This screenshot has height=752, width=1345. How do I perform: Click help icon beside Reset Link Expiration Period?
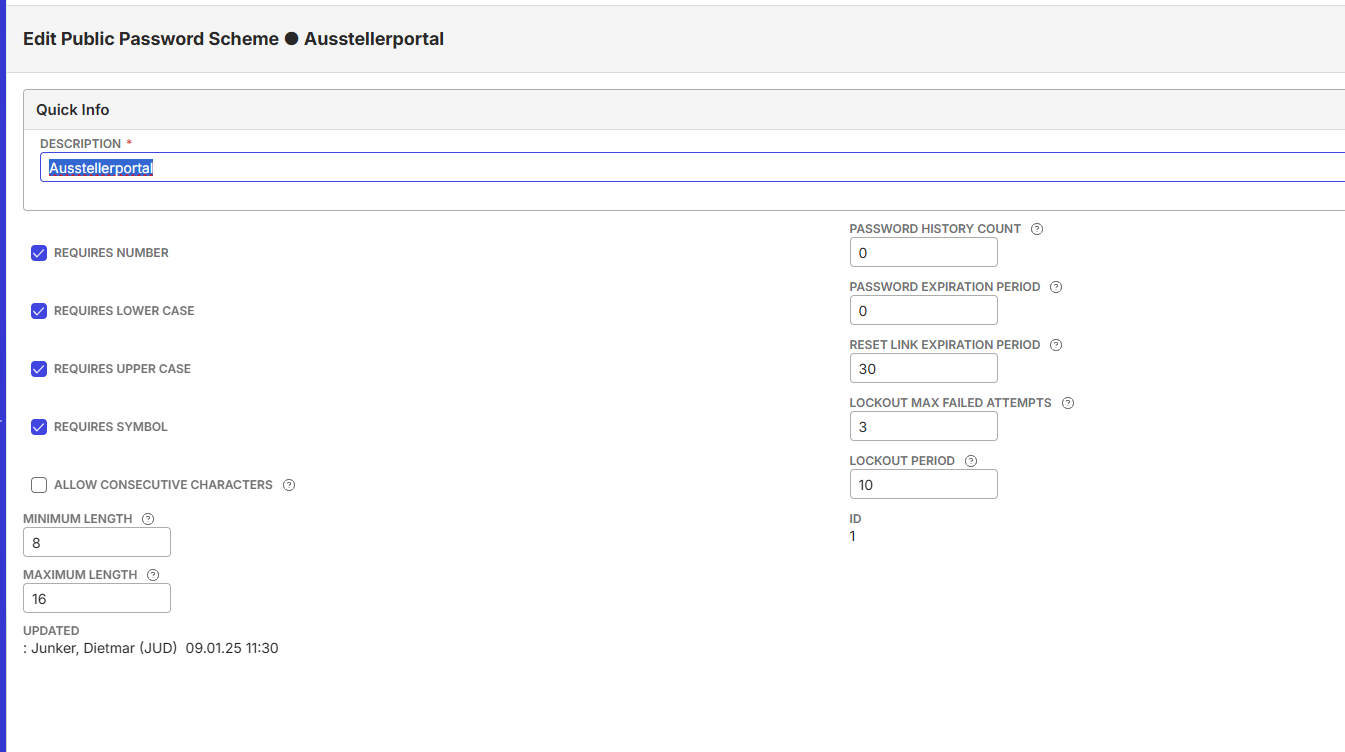point(1056,345)
